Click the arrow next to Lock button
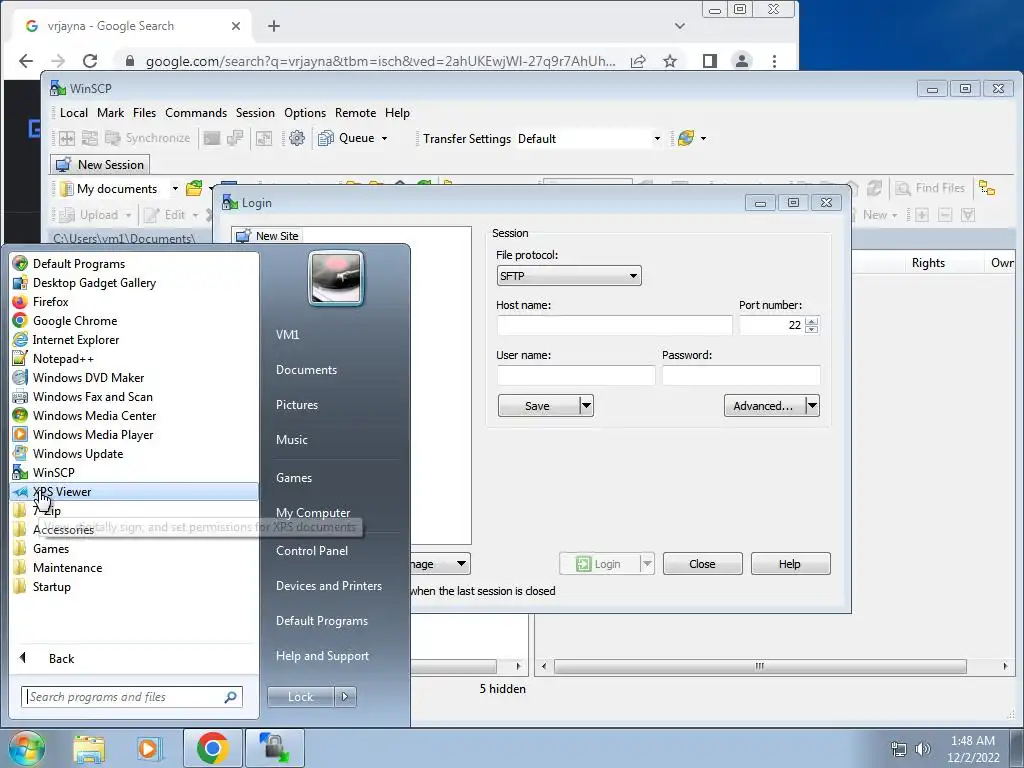The height and width of the screenshot is (768, 1024). pyautogui.click(x=345, y=697)
